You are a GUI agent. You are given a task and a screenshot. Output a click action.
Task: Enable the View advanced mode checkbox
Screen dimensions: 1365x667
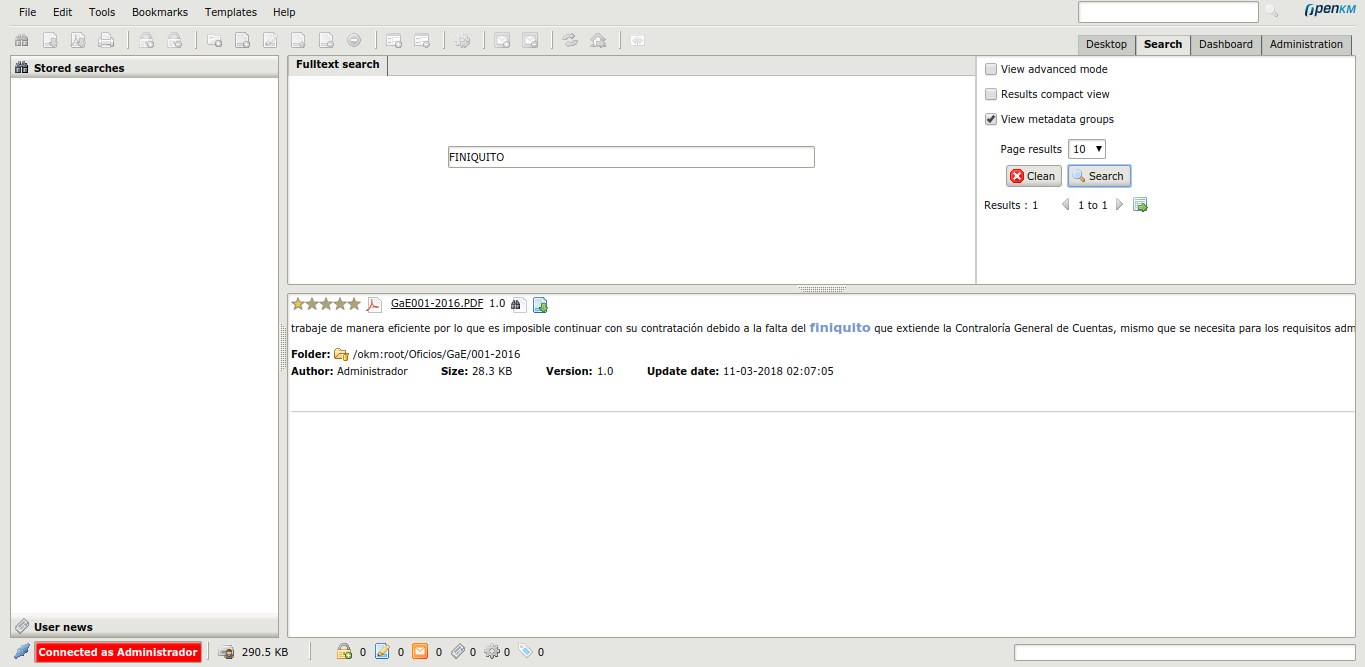(x=990, y=69)
